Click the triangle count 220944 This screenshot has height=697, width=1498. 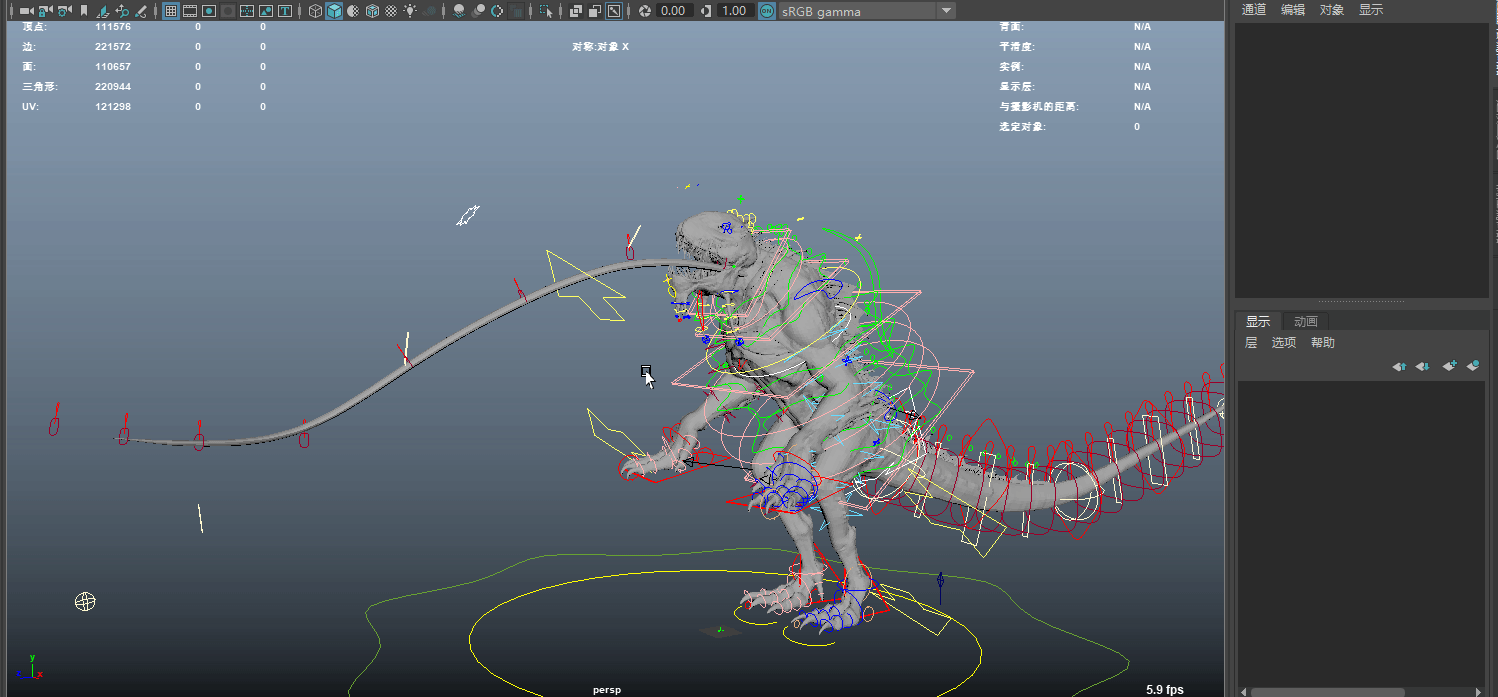[x=113, y=87]
